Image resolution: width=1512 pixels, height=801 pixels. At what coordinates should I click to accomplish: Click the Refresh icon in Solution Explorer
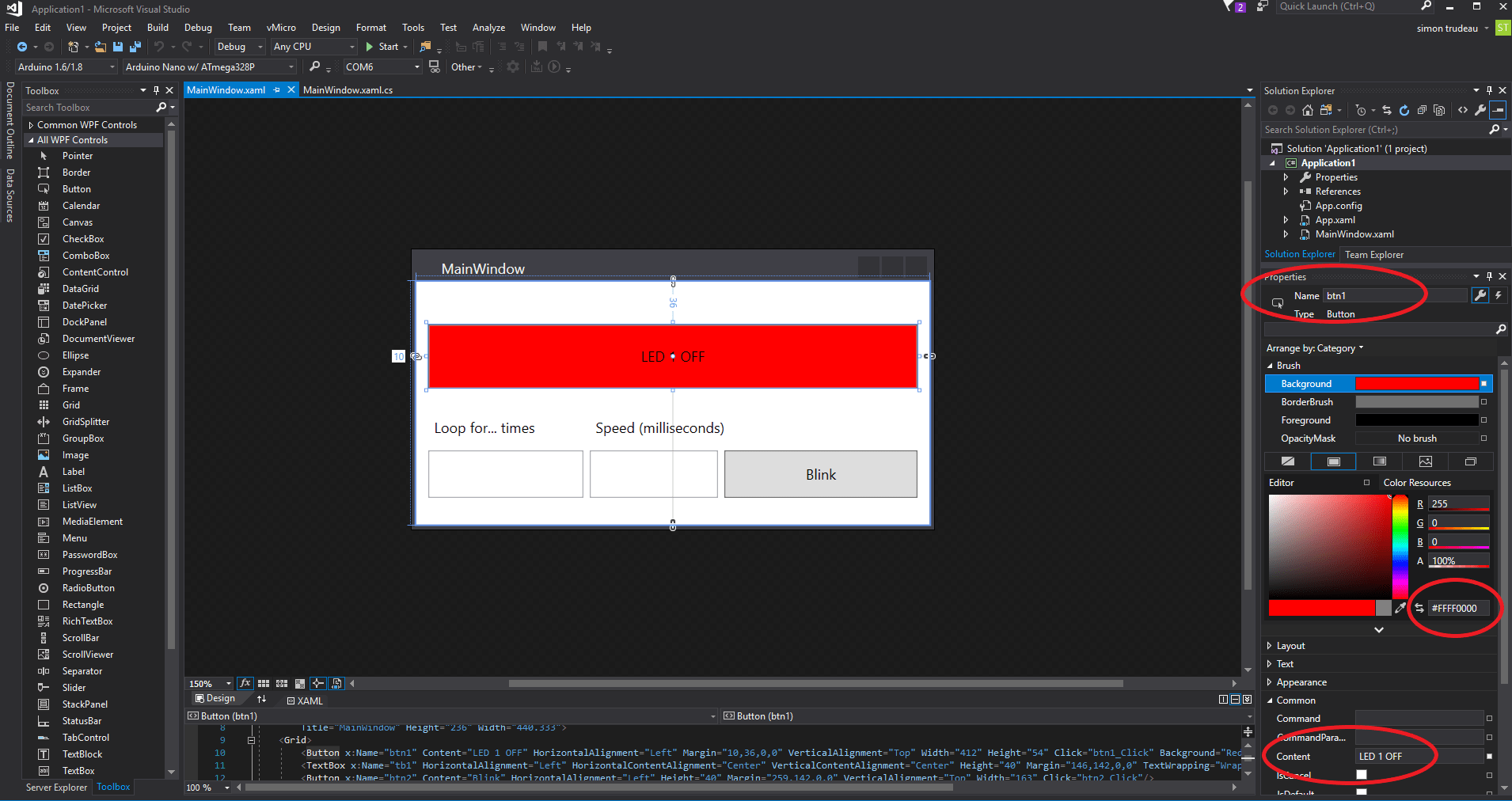1403,110
